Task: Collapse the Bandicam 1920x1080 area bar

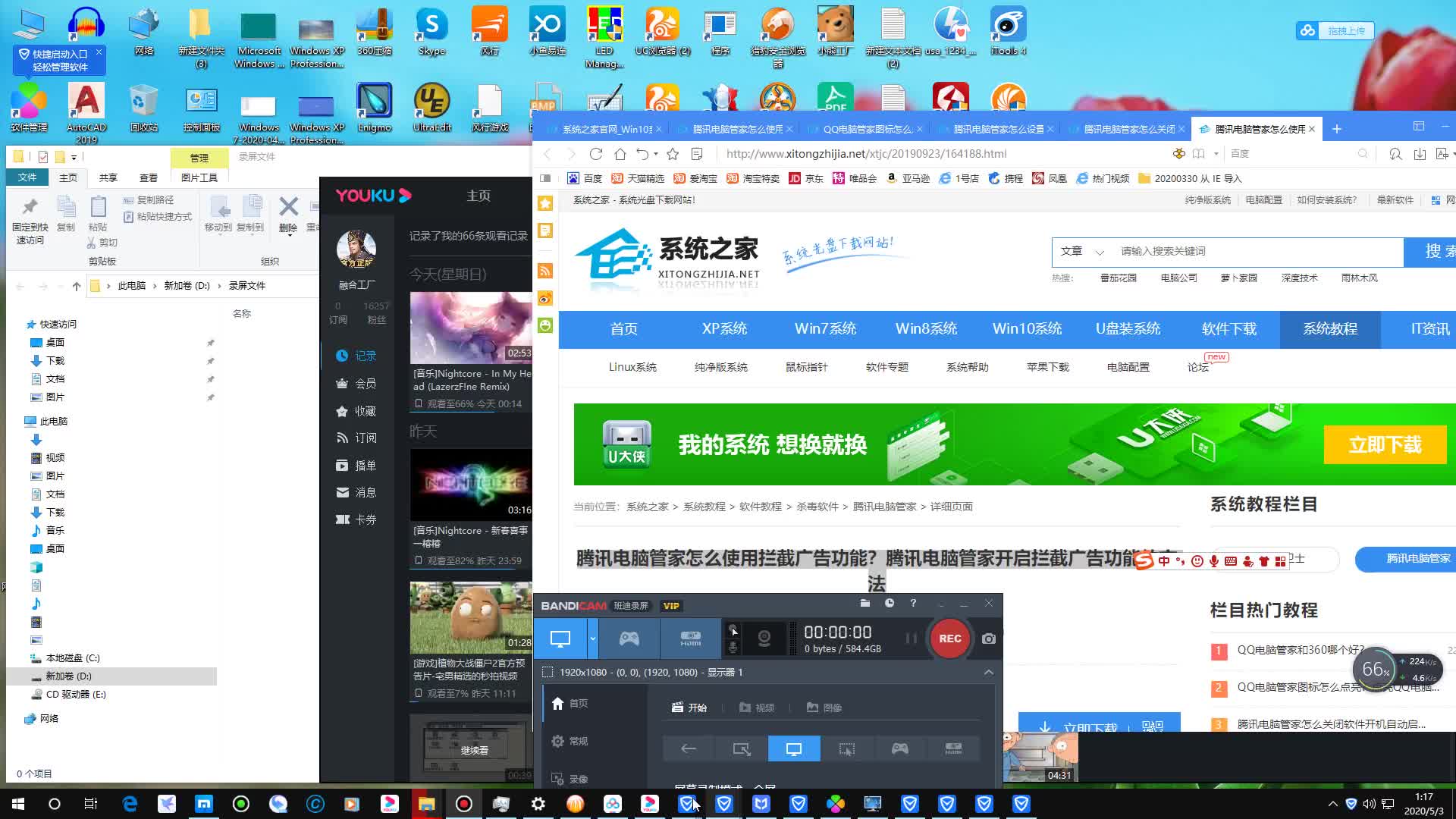Action: pyautogui.click(x=988, y=672)
